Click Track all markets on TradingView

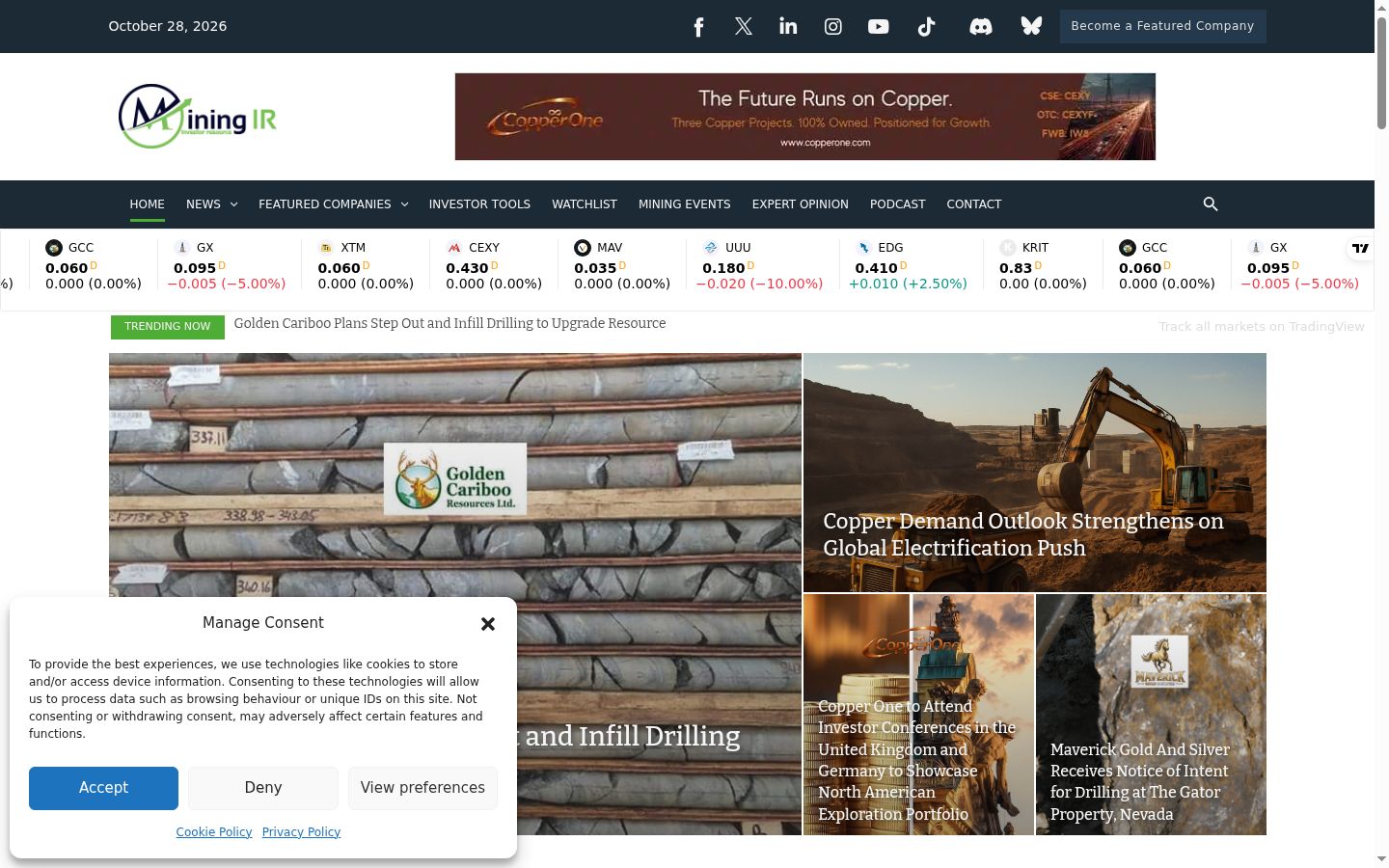tap(1262, 327)
